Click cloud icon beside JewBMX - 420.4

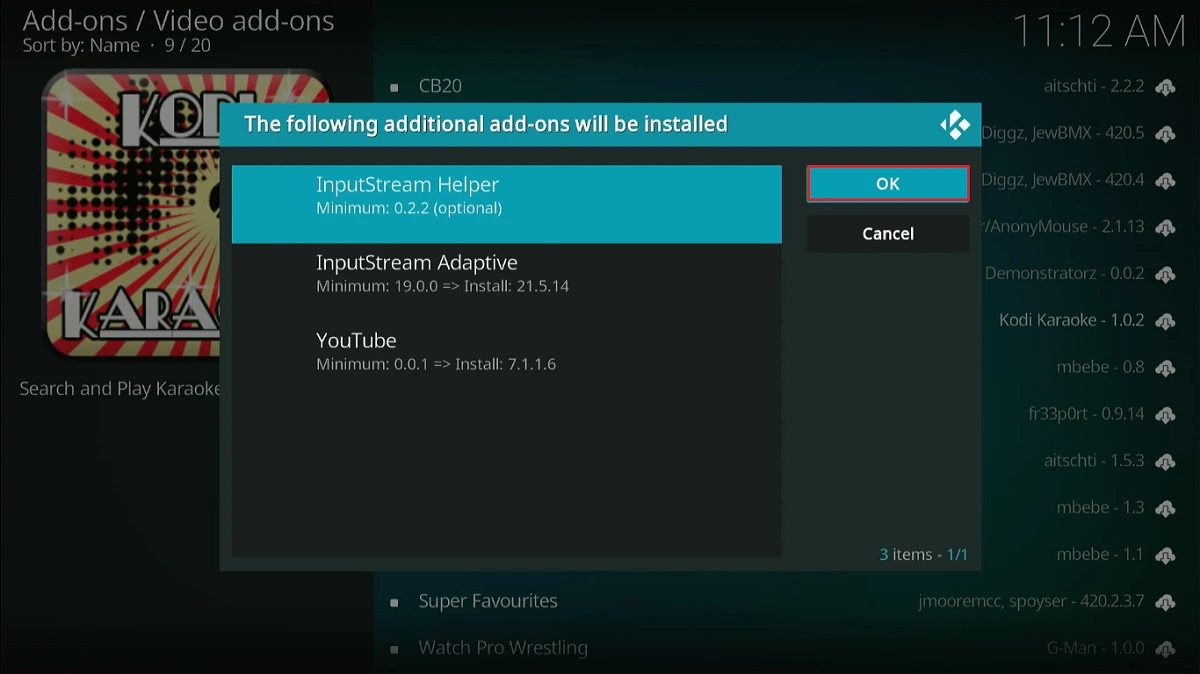1164,180
